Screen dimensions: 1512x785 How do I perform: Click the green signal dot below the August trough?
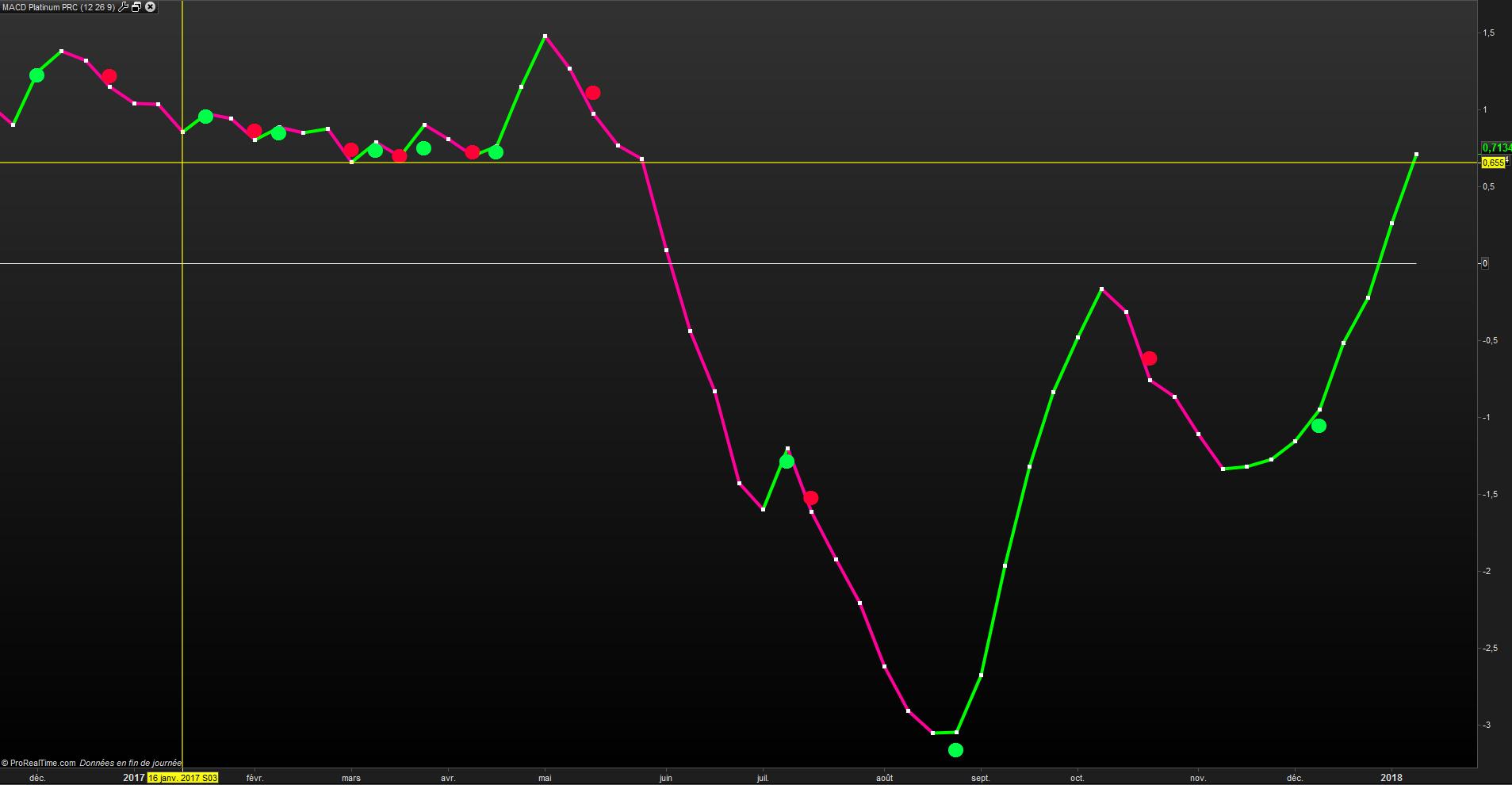[x=955, y=750]
